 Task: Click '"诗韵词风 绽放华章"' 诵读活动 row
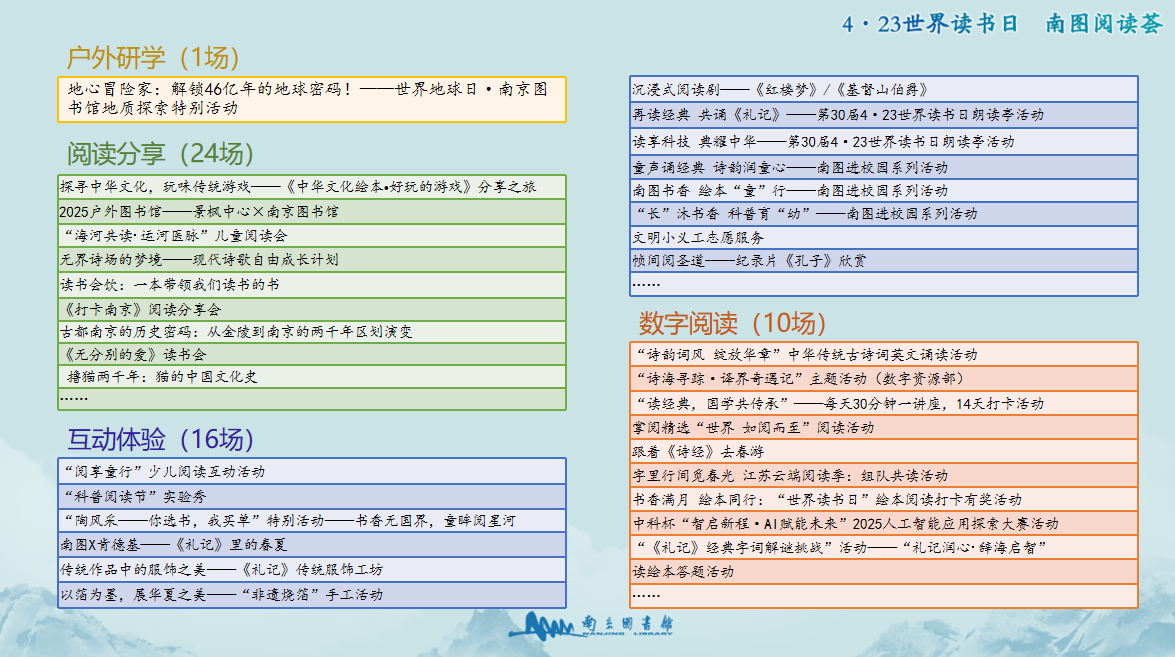pos(884,354)
